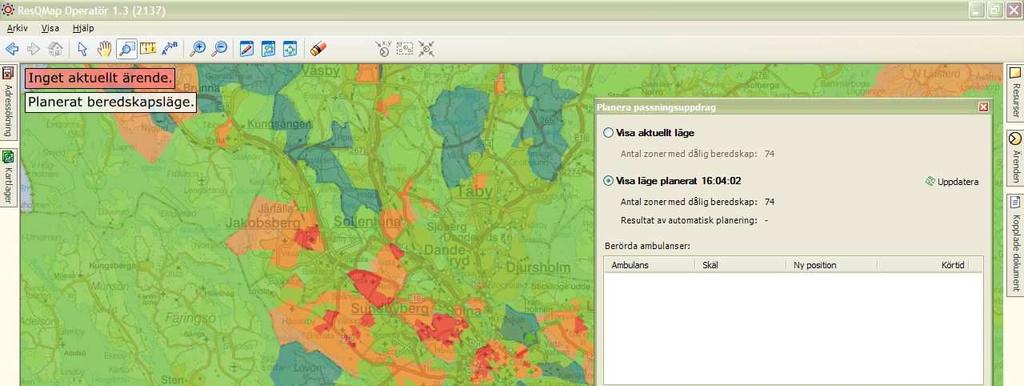Screen dimensions: 1024x386
Task: Select the zoom-to-area magnifier tool
Action: (127, 48)
